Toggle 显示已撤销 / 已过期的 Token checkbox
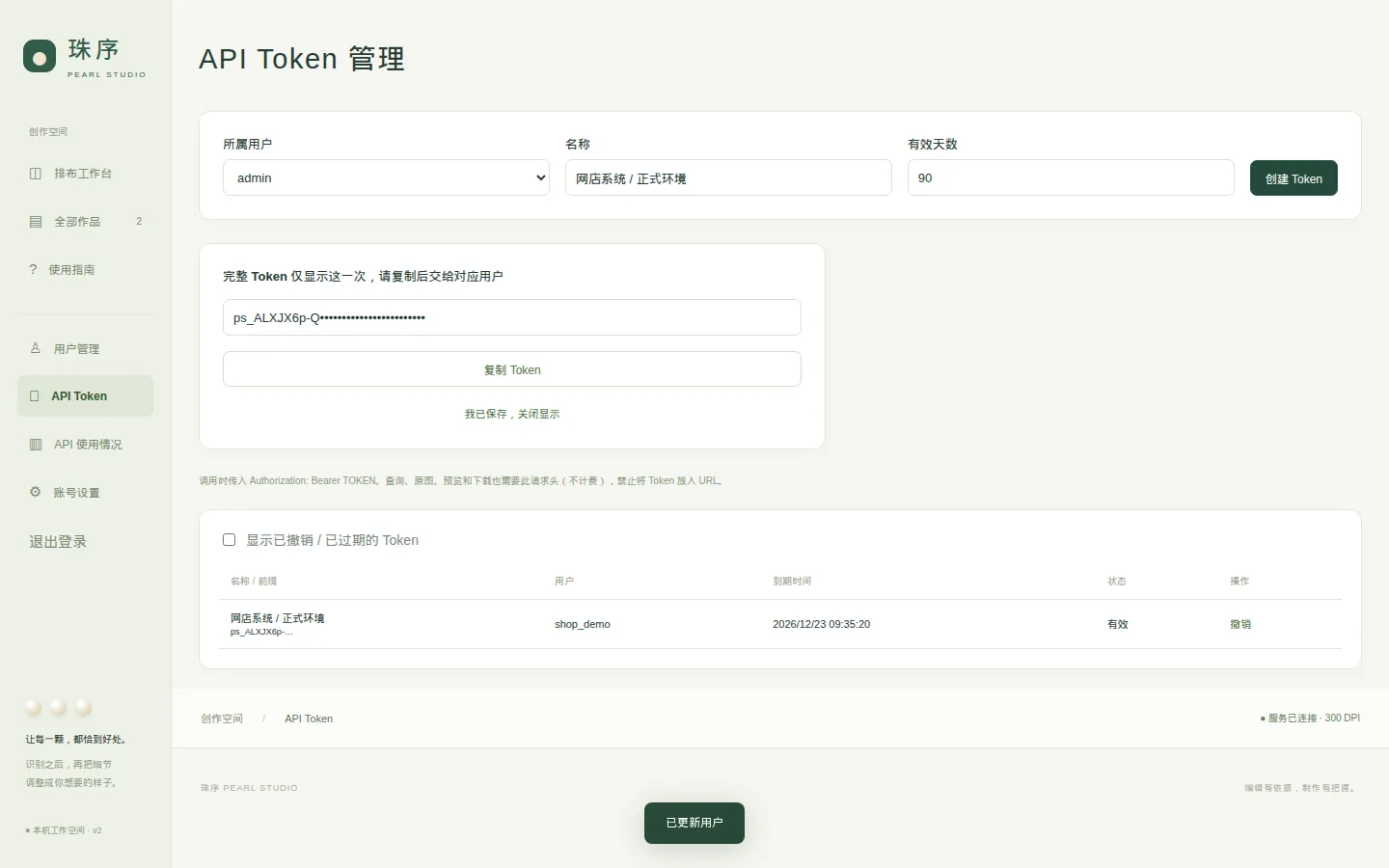Image resolution: width=1389 pixels, height=868 pixels. click(x=230, y=540)
